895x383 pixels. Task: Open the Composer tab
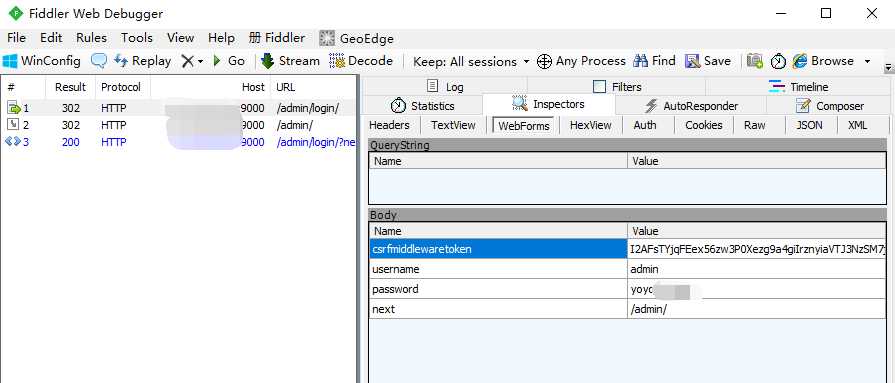point(829,106)
